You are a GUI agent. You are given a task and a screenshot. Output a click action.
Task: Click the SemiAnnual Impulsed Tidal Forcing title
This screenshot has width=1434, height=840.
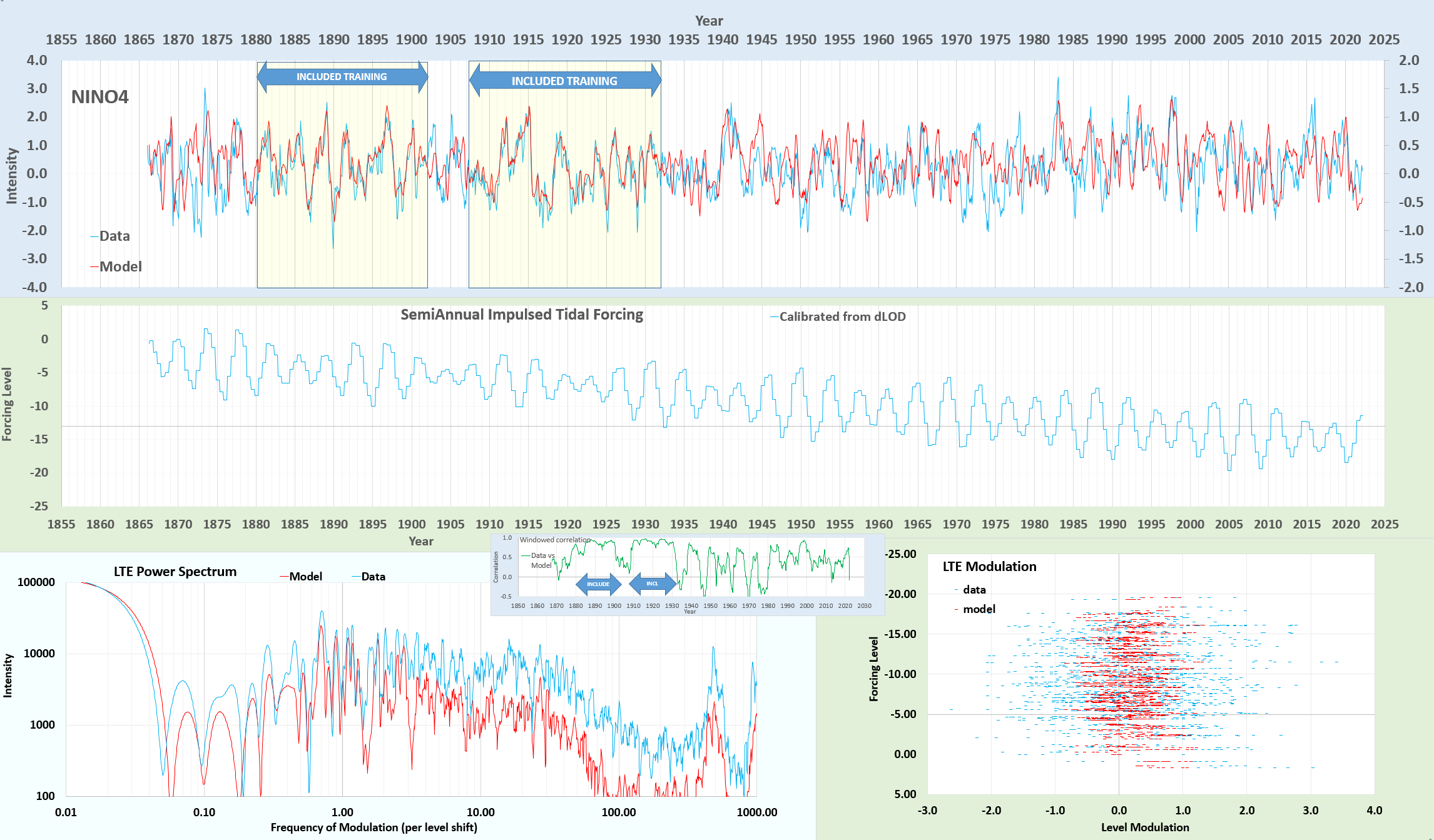click(x=521, y=315)
